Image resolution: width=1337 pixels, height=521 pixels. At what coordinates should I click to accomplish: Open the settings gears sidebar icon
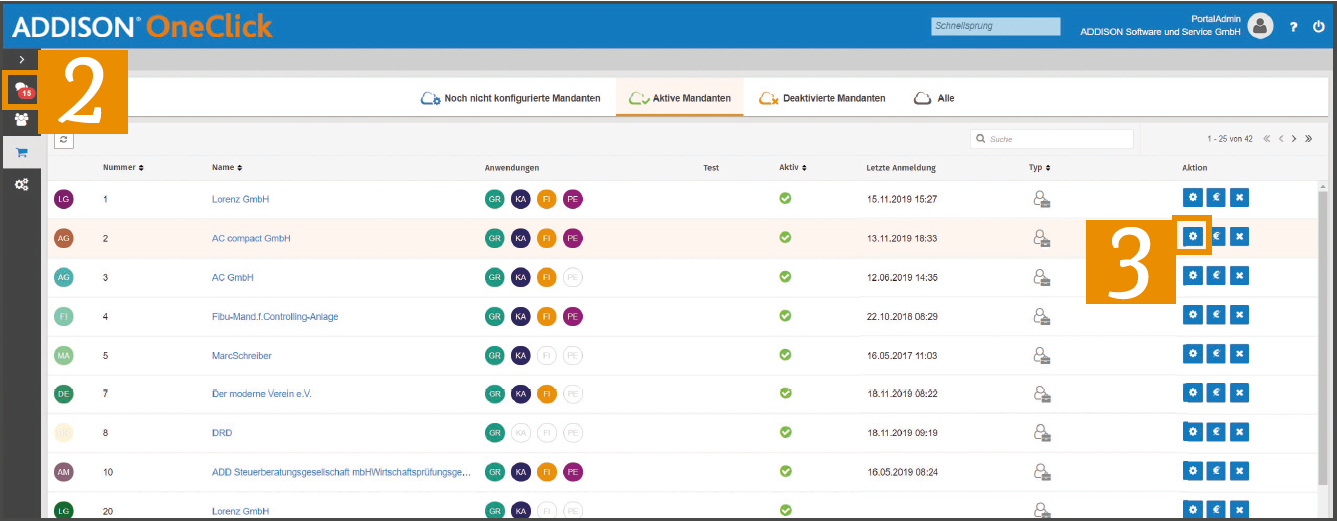21,185
